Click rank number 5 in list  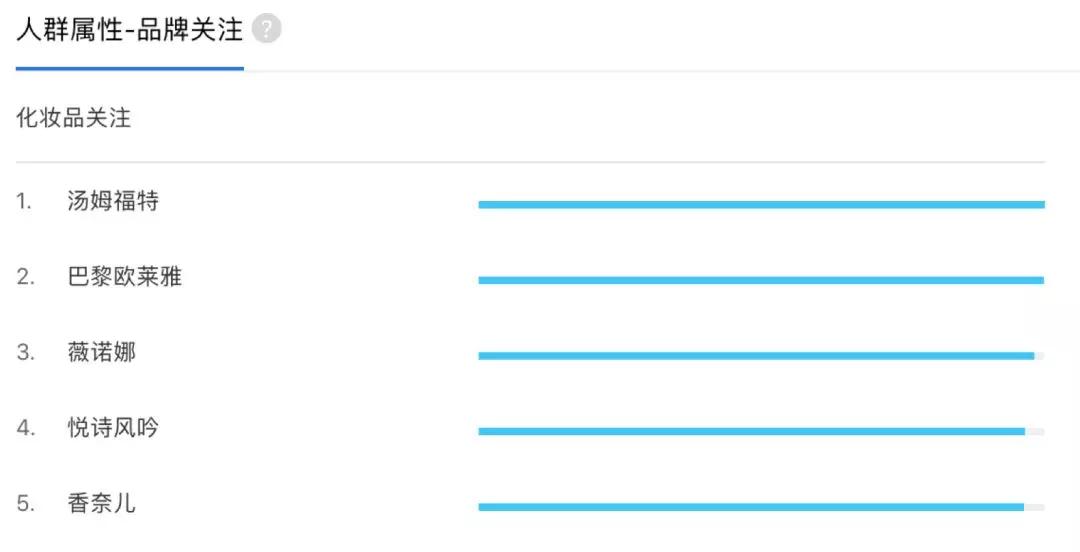coord(25,504)
